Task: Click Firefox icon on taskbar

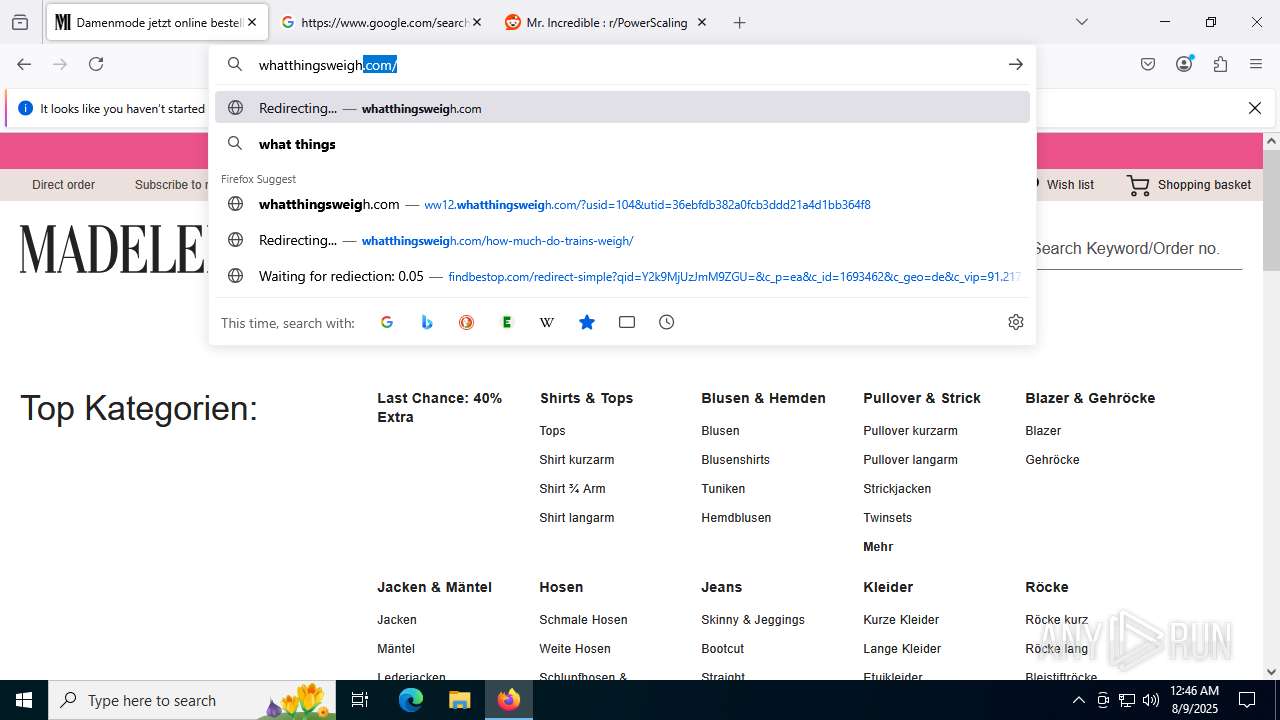Action: click(508, 700)
